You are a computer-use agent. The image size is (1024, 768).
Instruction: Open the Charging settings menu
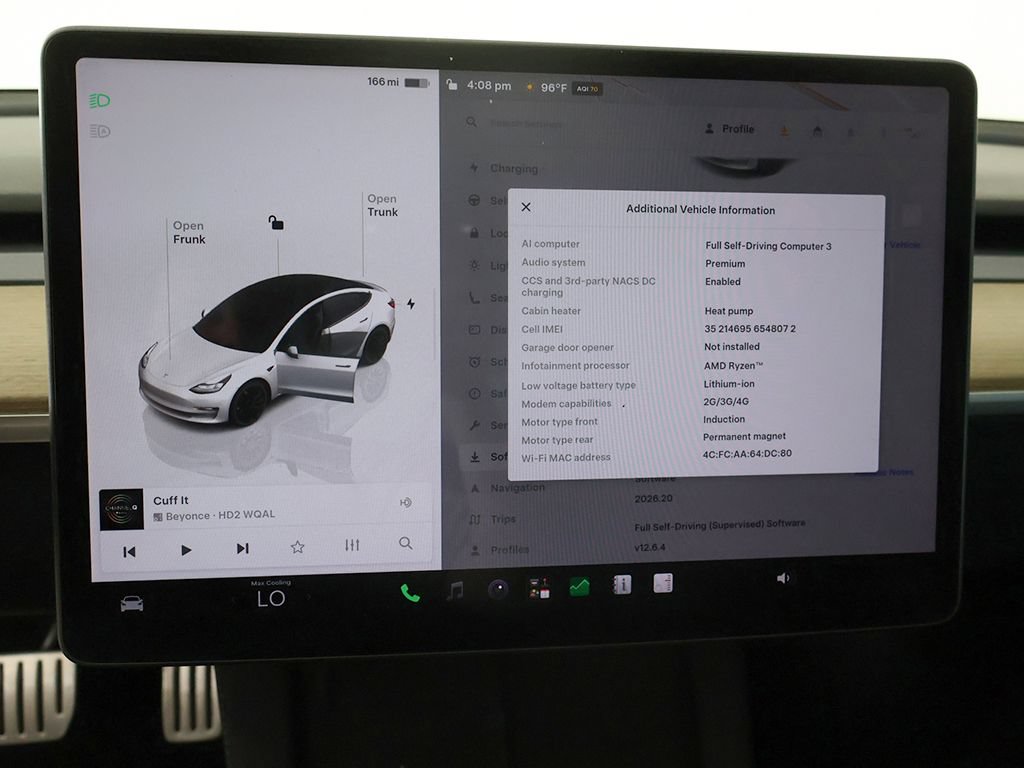(x=504, y=168)
